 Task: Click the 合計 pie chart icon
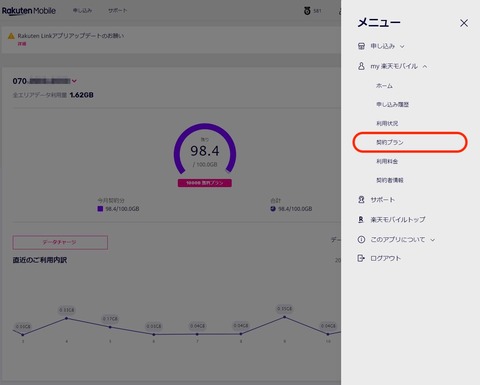(x=273, y=209)
